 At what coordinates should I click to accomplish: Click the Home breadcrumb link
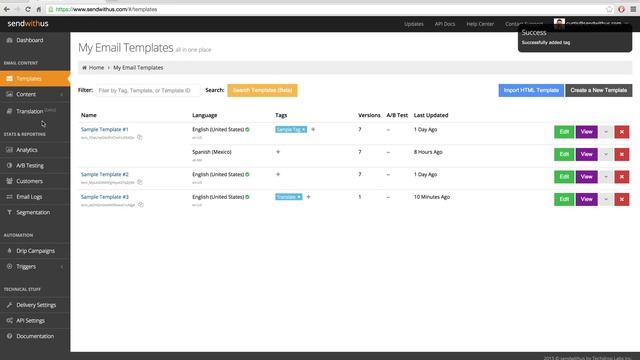pos(96,68)
